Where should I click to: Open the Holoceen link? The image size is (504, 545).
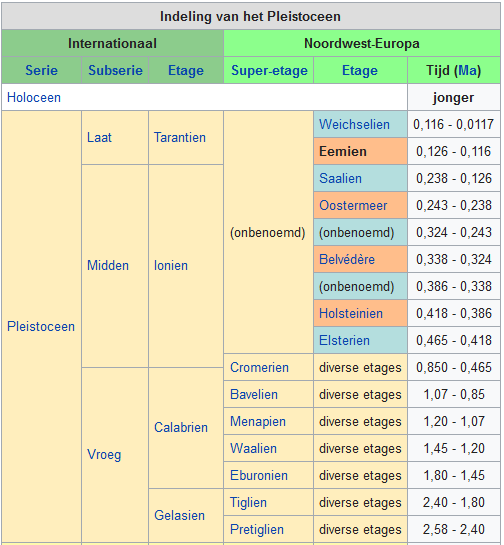pos(34,98)
